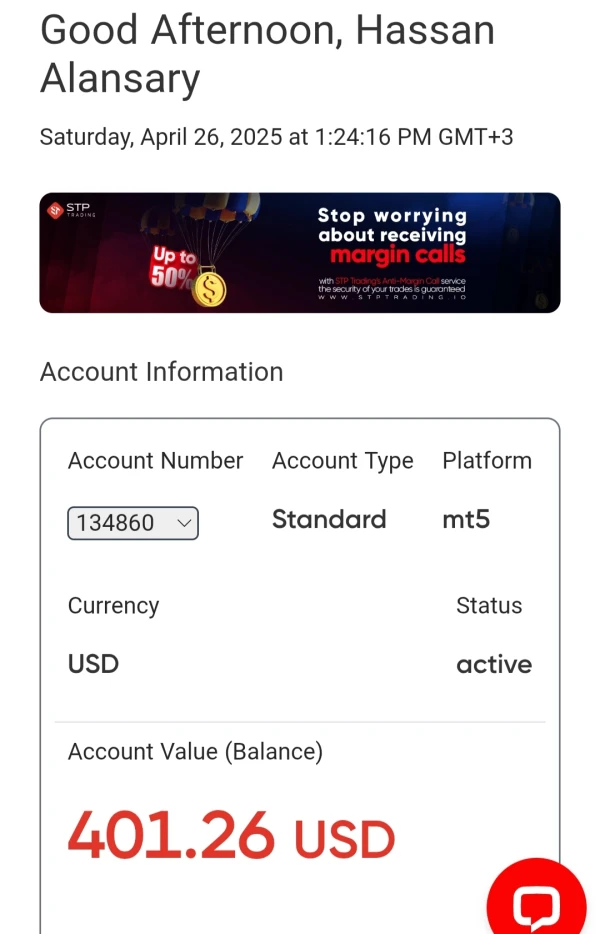Click the Account Information heading
Image resolution: width=600 pixels, height=934 pixels.
pyautogui.click(x=161, y=372)
